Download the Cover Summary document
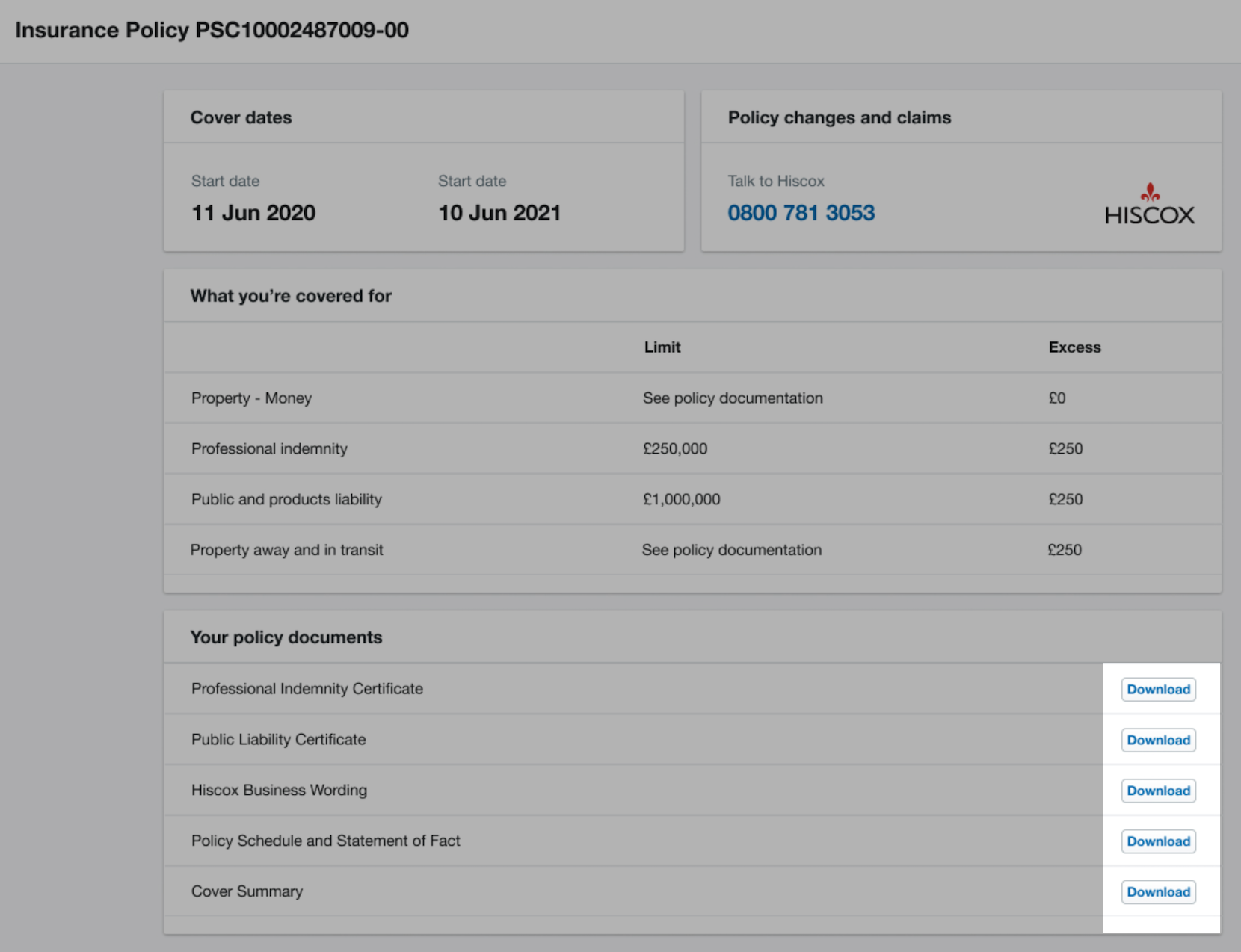 (x=1158, y=891)
